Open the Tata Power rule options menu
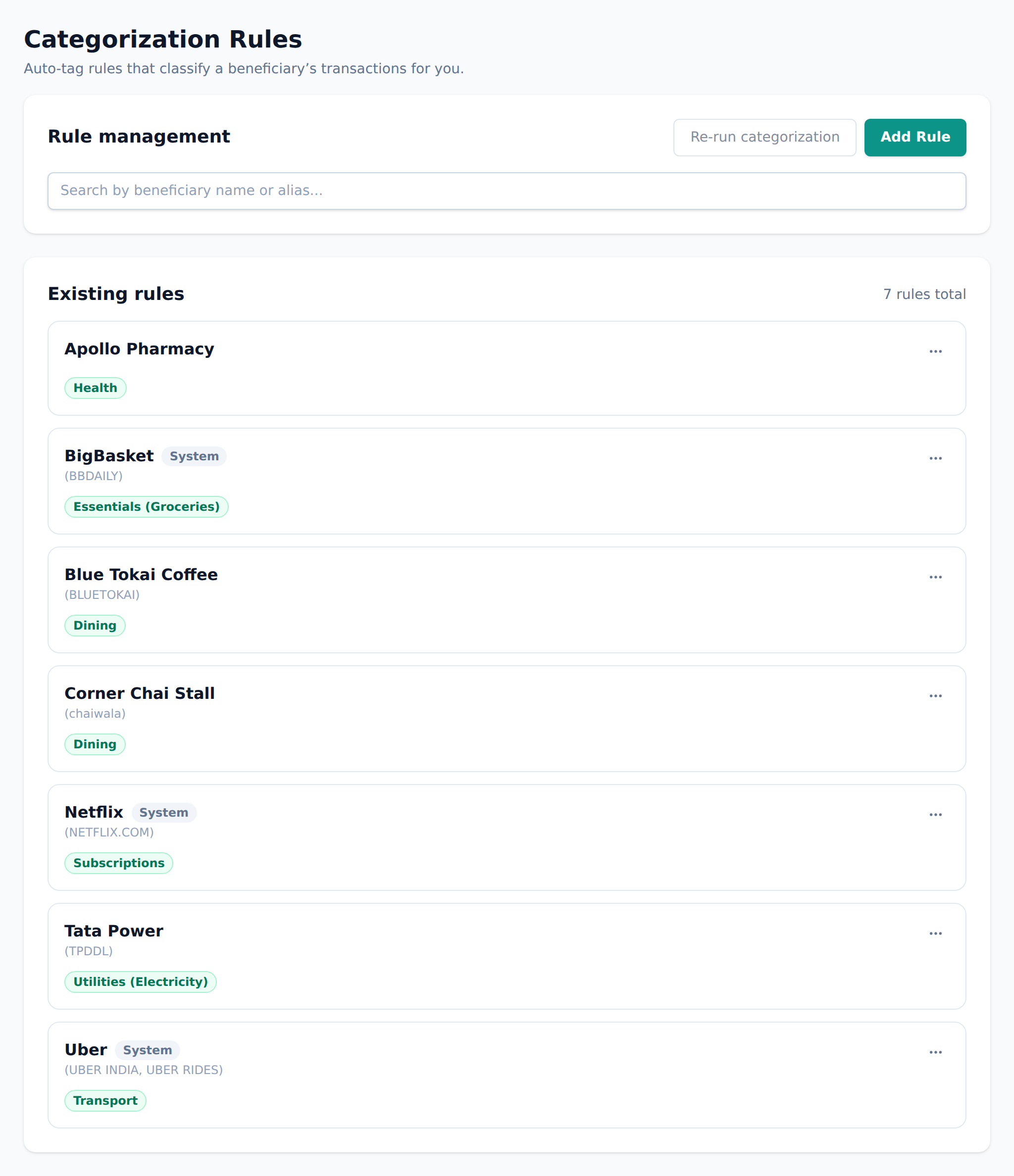The width and height of the screenshot is (1014, 1176). coord(936,933)
